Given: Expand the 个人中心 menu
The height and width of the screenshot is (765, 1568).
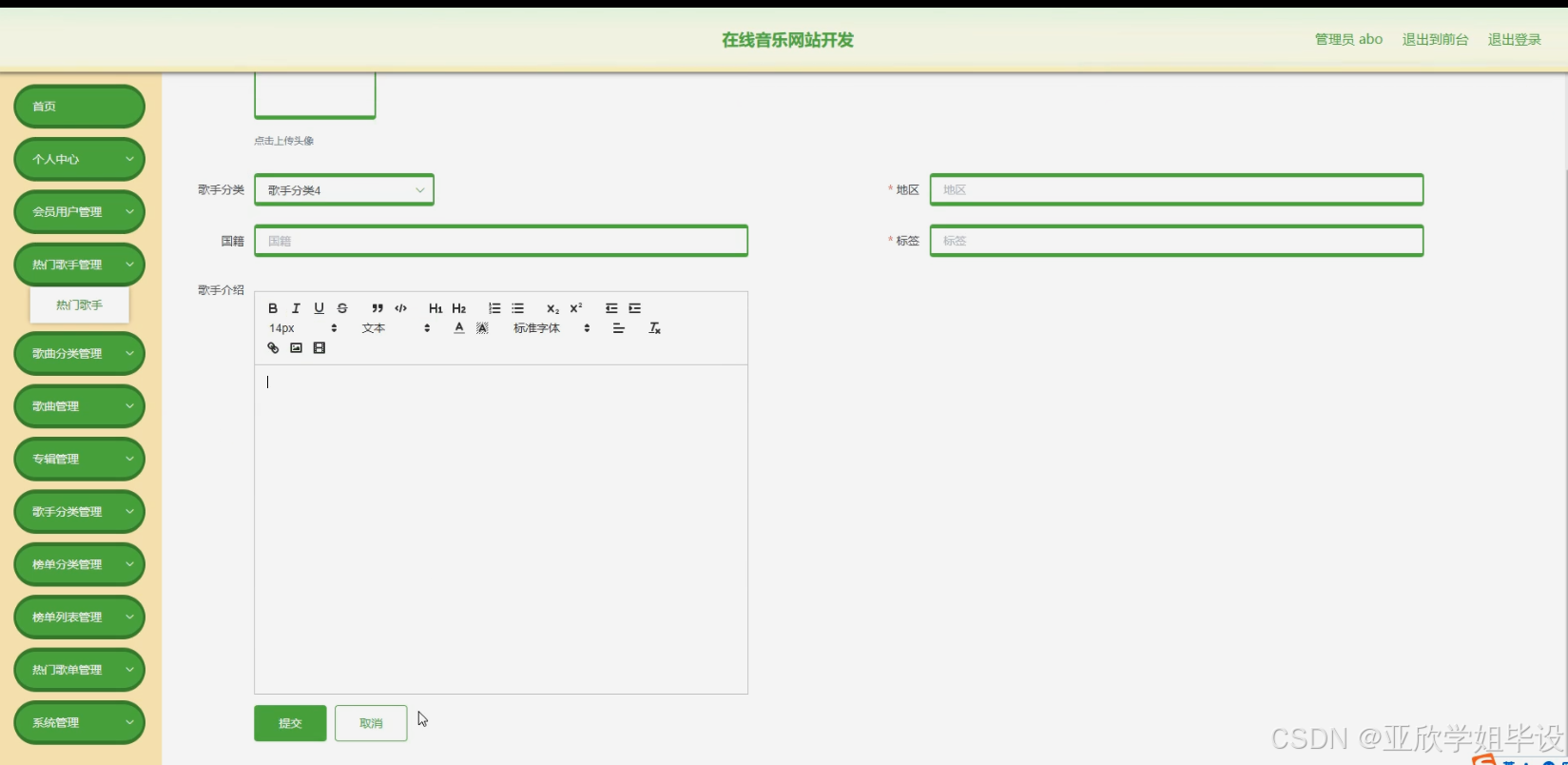Looking at the screenshot, I should click(x=79, y=159).
